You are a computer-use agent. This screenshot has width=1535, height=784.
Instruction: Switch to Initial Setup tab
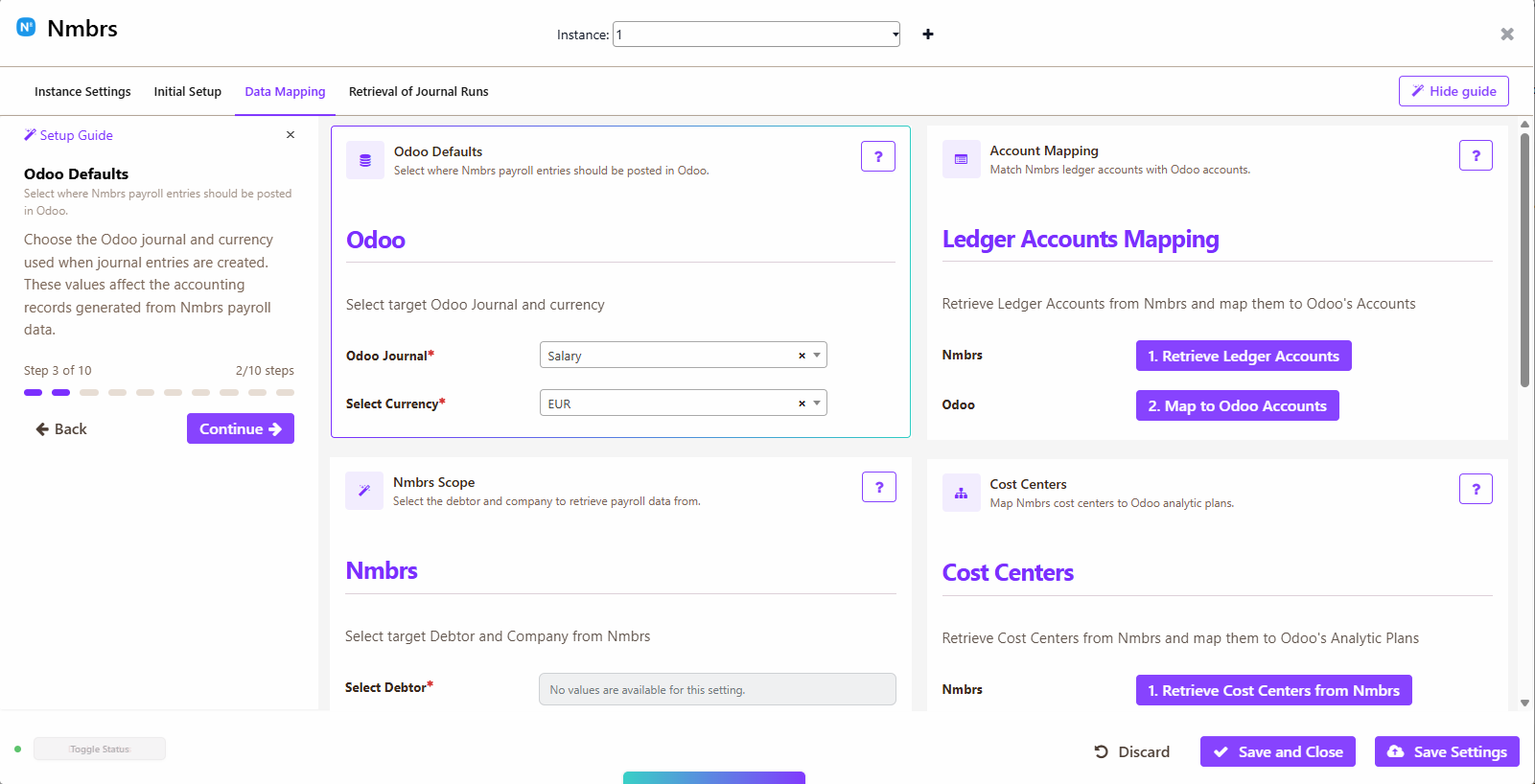tap(188, 92)
